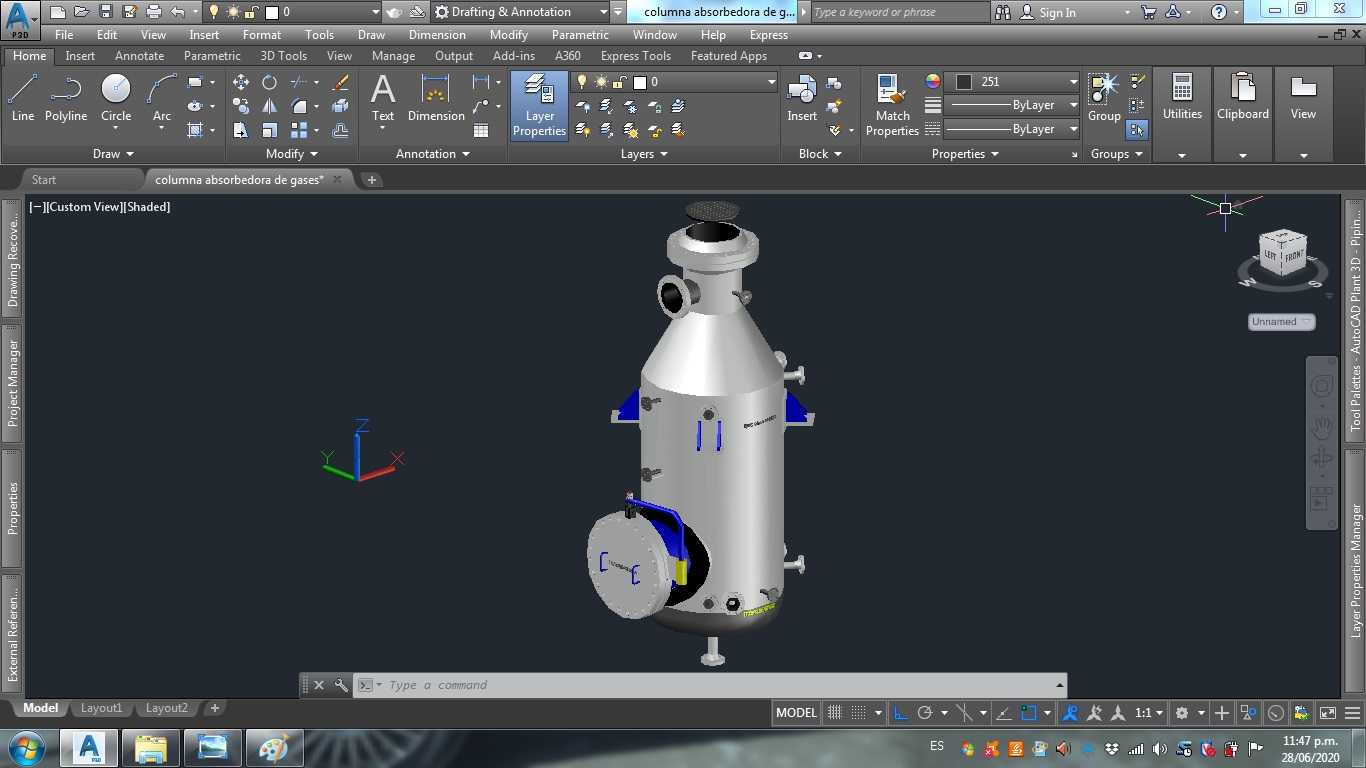This screenshot has height=768, width=1366.
Task: Select the Polyline tool
Action: pos(66,98)
